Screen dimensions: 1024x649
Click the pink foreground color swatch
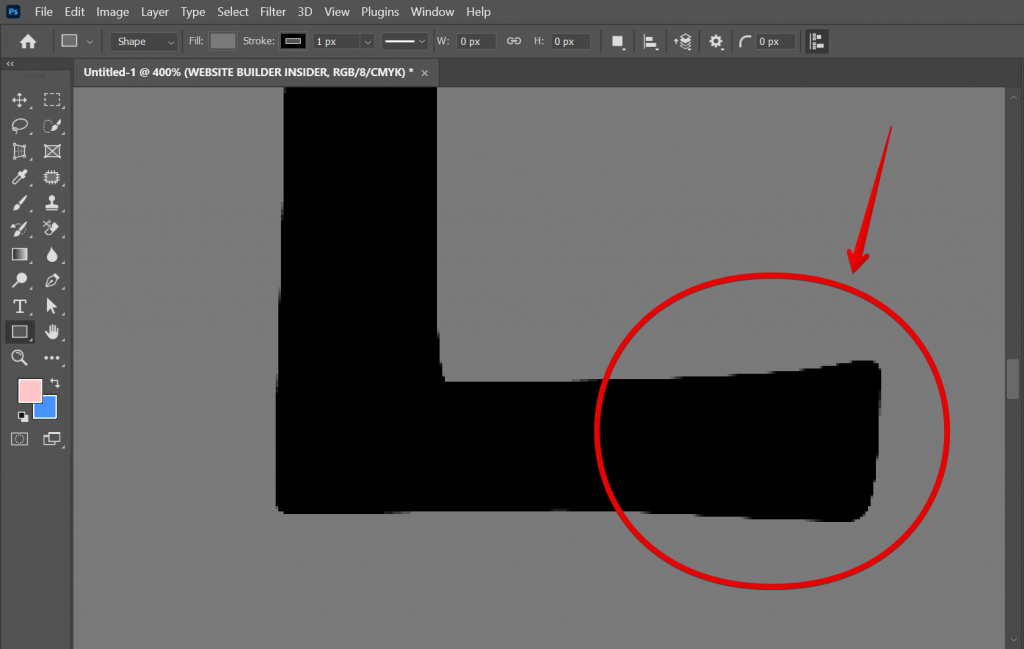(x=31, y=389)
